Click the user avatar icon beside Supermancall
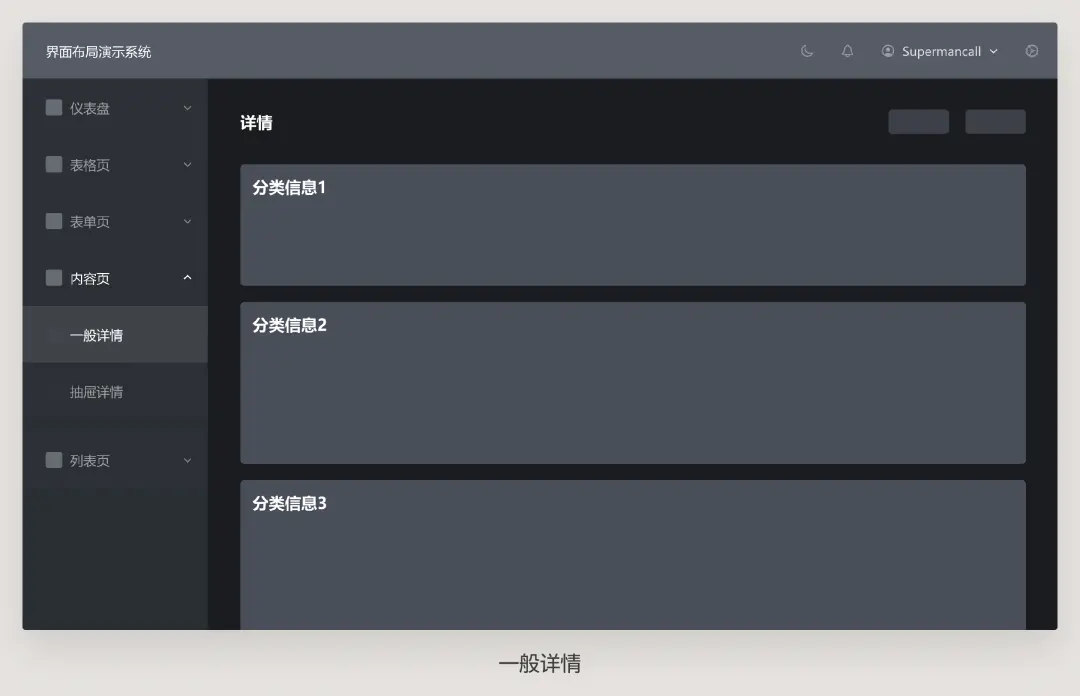Image resolution: width=1080 pixels, height=696 pixels. pyautogui.click(x=888, y=51)
